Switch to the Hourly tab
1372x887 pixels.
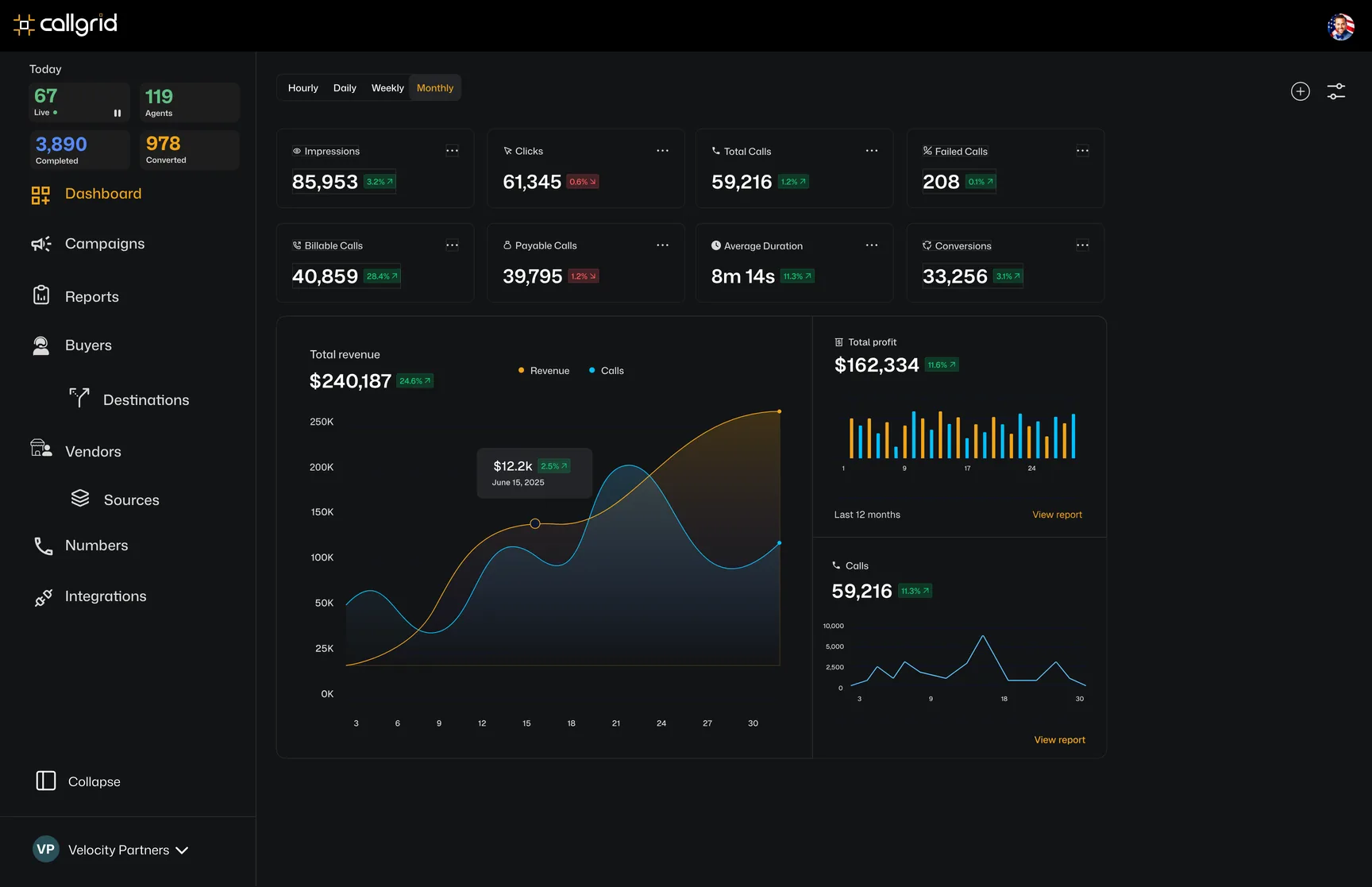point(303,88)
